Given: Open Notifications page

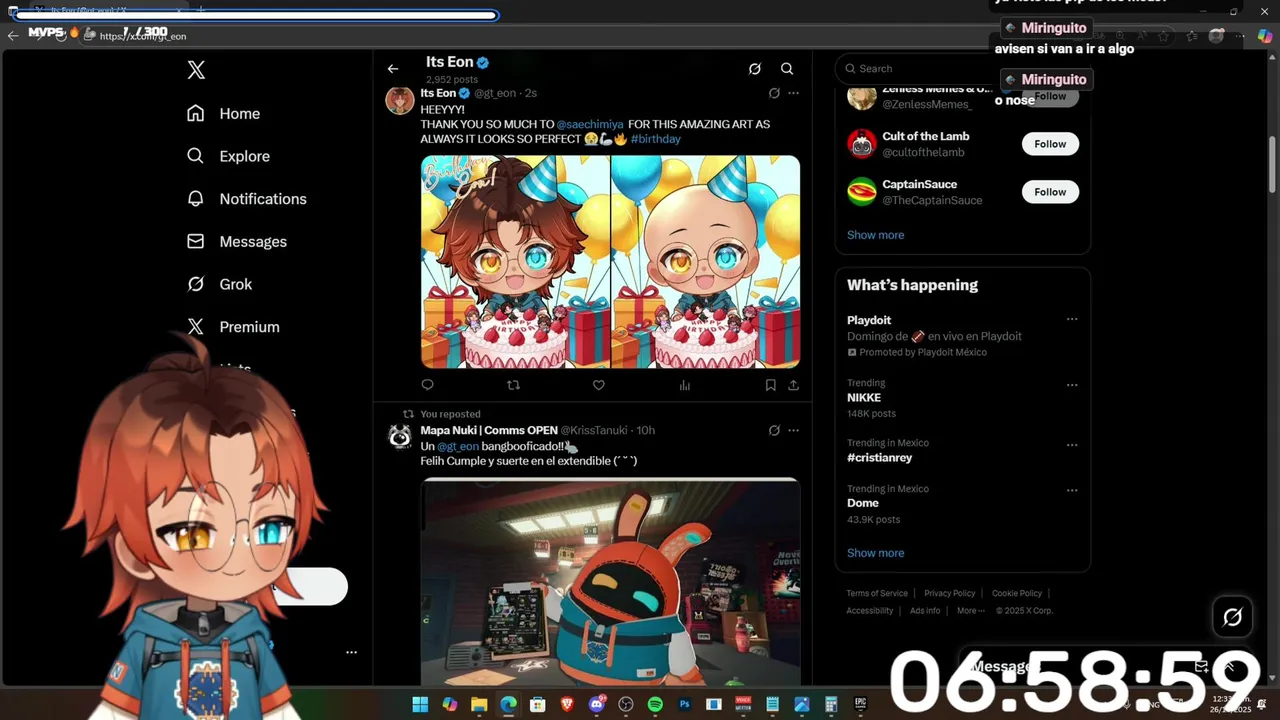Looking at the screenshot, I should click(x=247, y=198).
